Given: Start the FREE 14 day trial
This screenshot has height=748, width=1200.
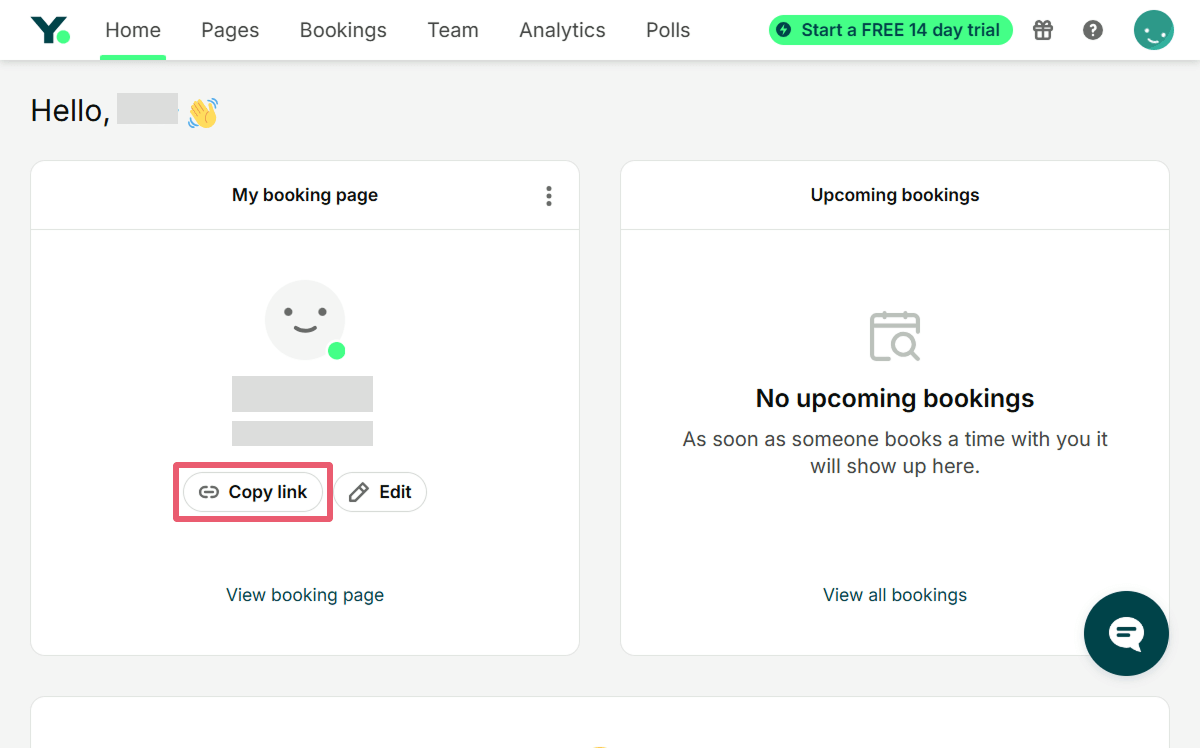Looking at the screenshot, I should pyautogui.click(x=890, y=30).
